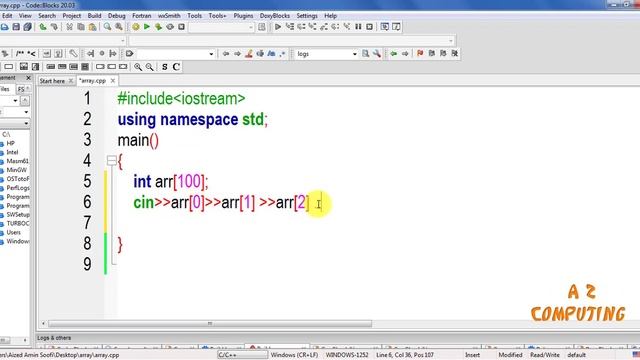Viewport: 640px width, 360px height.
Task: Switch to the array.cpp editor tab
Action: 93,81
